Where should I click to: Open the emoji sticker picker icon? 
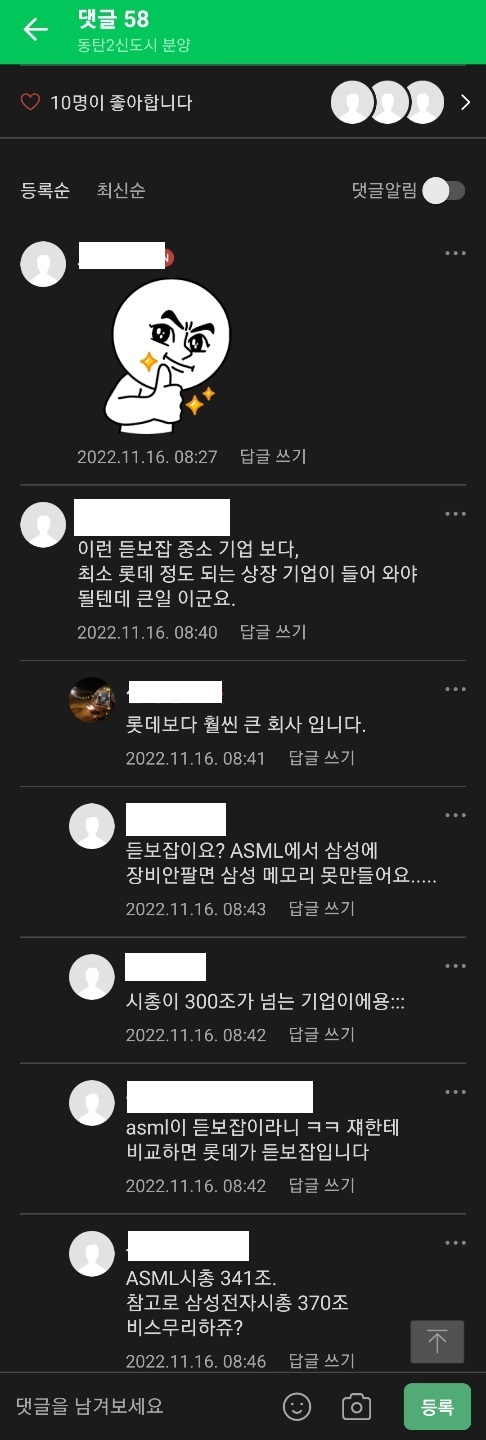[x=297, y=1406]
